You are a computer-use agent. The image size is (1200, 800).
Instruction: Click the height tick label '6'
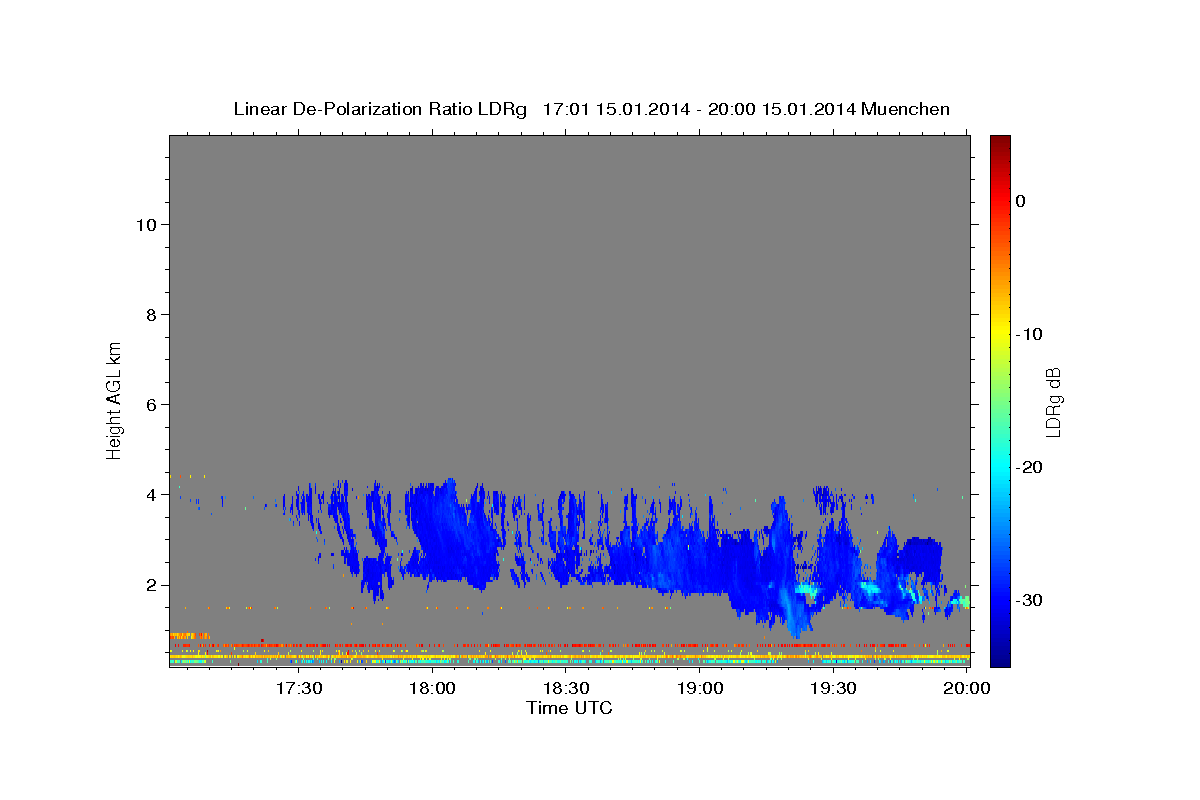[x=149, y=404]
